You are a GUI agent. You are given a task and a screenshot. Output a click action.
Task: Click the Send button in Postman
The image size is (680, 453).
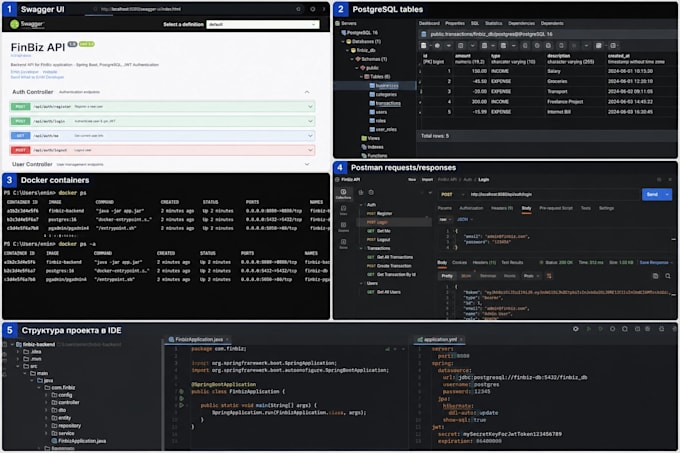tap(652, 195)
